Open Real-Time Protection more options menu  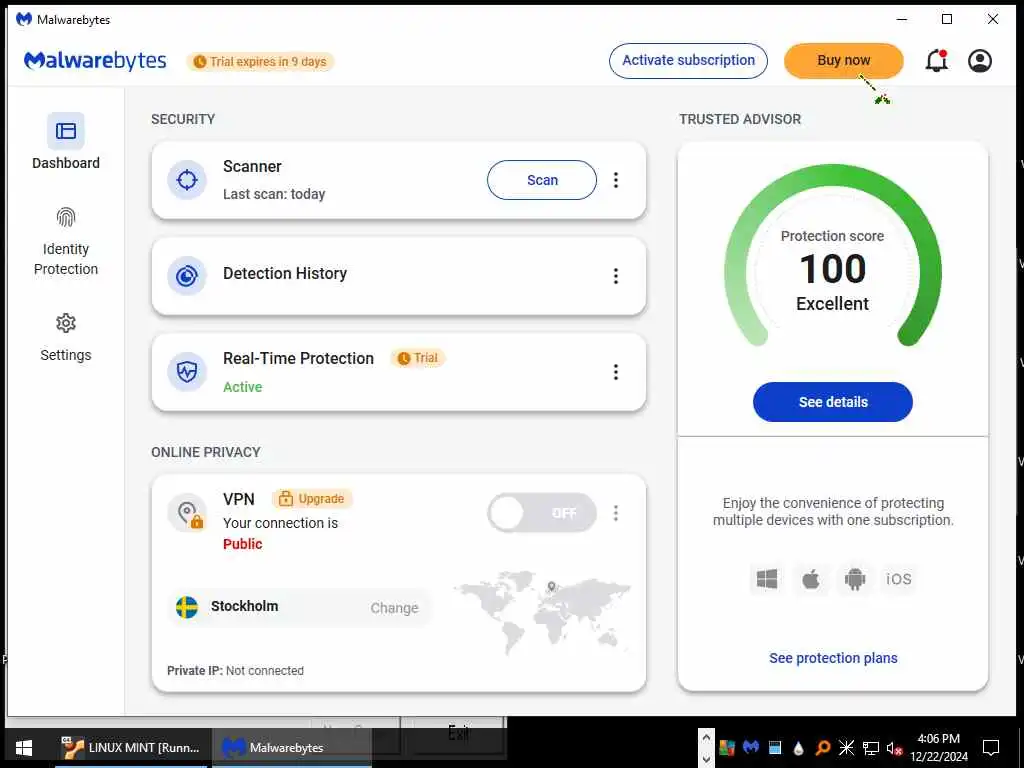(x=616, y=372)
